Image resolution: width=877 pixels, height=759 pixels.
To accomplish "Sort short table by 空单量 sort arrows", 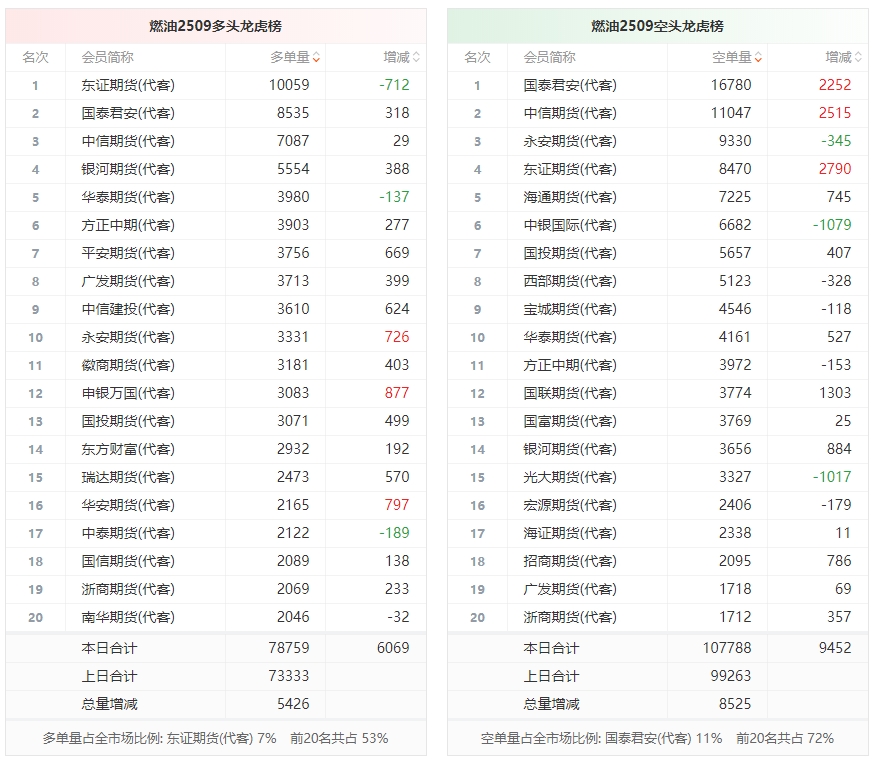I will tap(758, 57).
